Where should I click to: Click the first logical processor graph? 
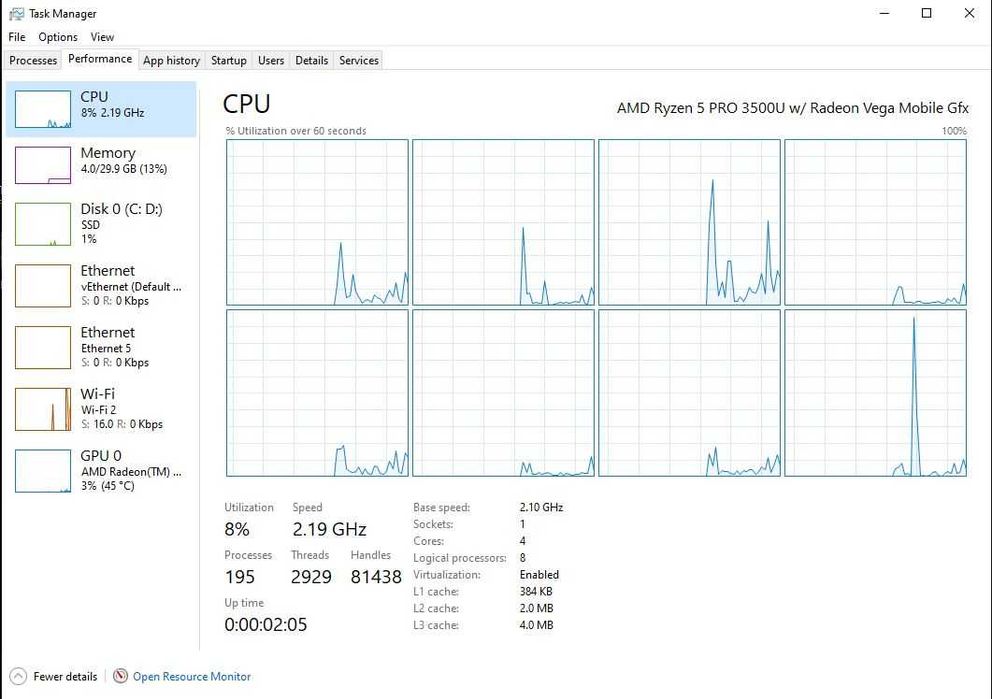pyautogui.click(x=317, y=222)
